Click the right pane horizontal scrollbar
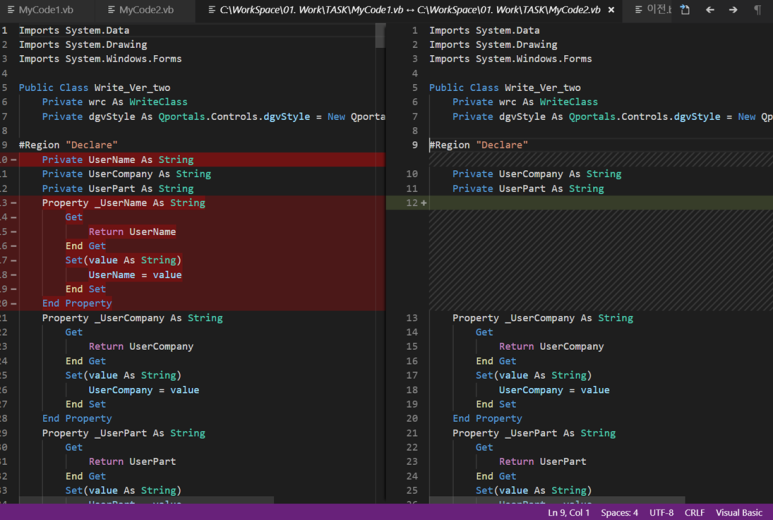This screenshot has height=520, width=773. click(557, 500)
